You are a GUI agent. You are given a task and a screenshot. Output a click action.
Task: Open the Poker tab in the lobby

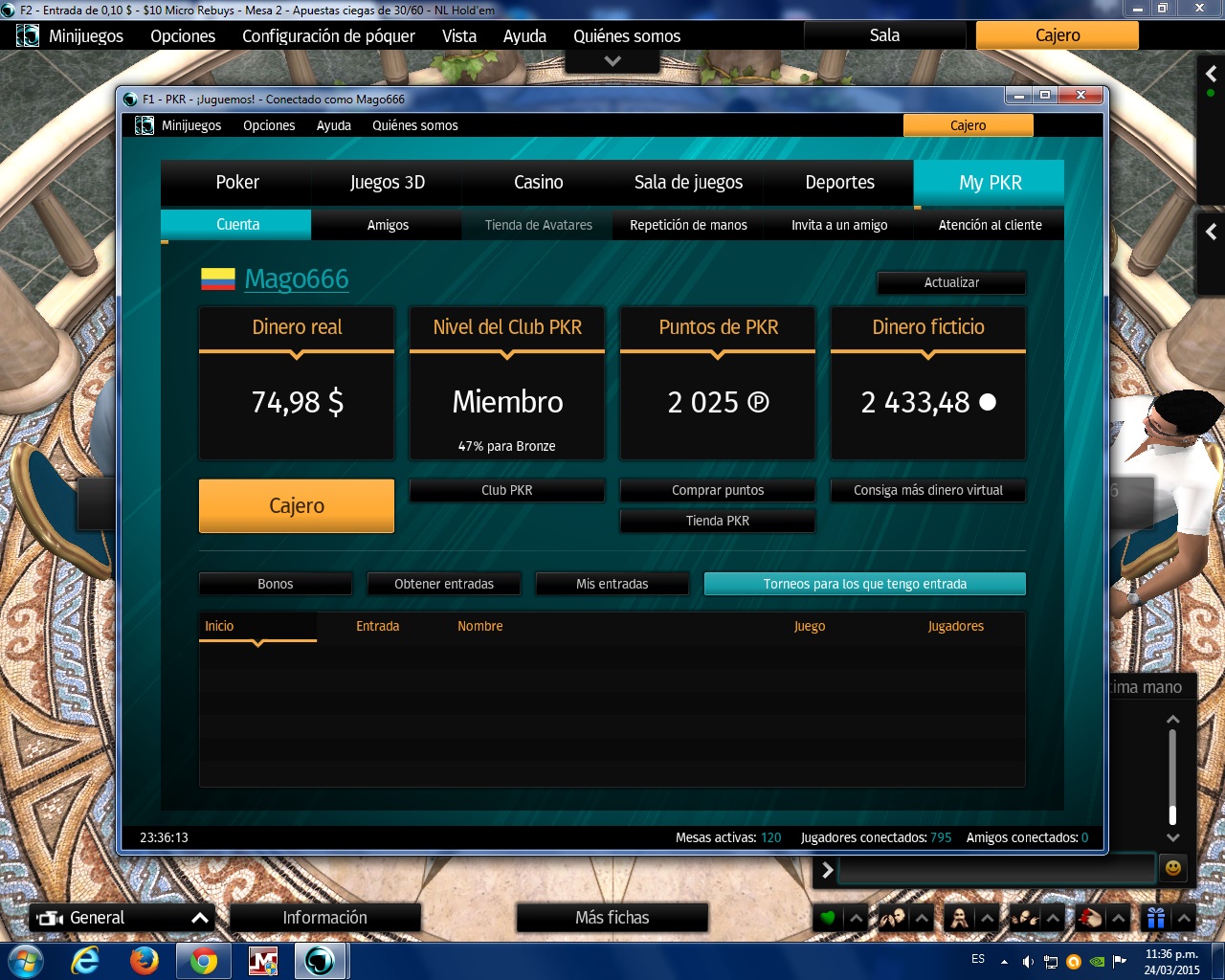237,182
